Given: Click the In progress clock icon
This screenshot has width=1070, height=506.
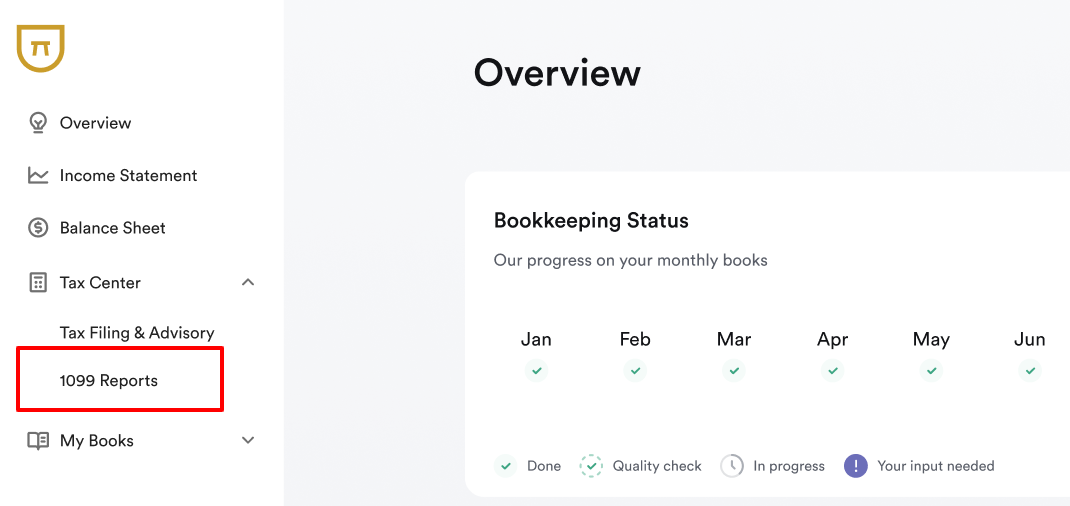Looking at the screenshot, I should [x=732, y=466].
